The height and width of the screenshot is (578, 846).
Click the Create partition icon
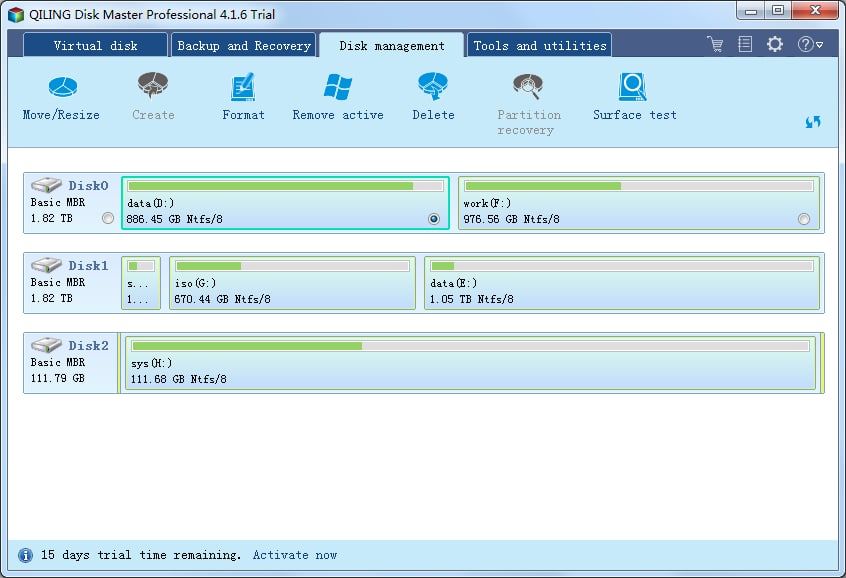153,85
